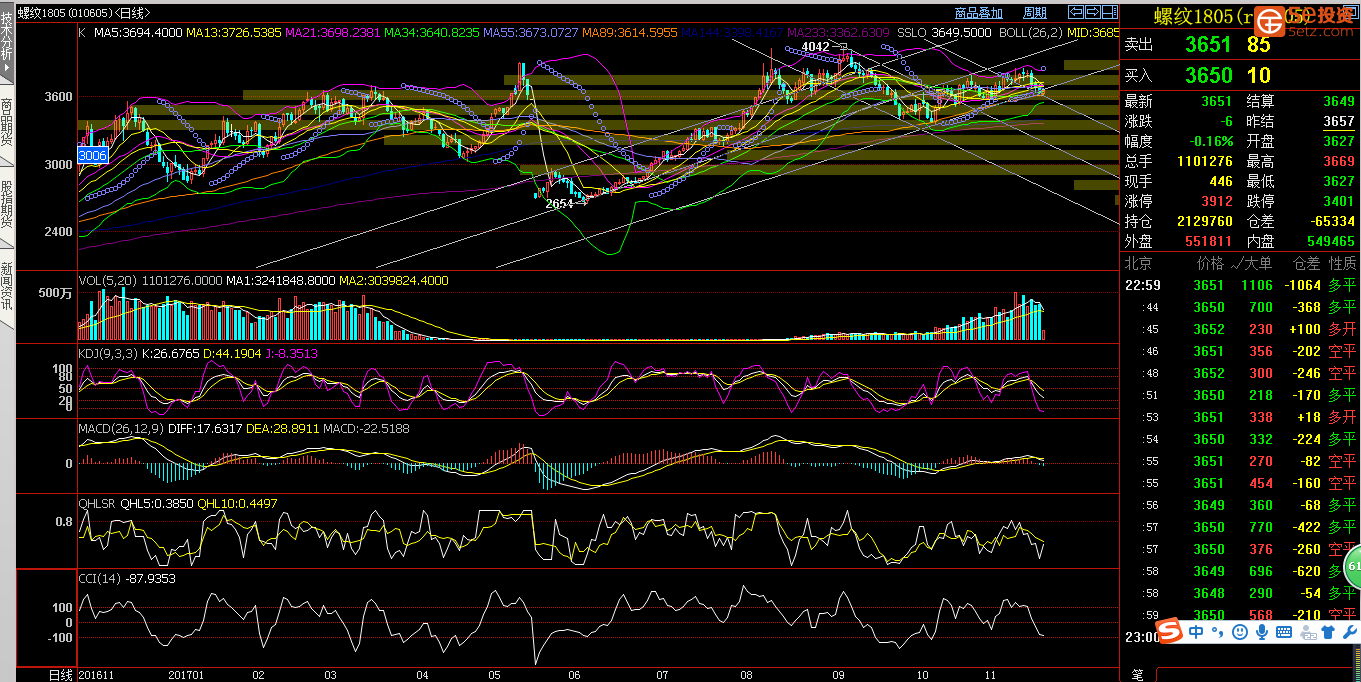Click the 商品叠加 link
The height and width of the screenshot is (682, 1361).
(x=978, y=13)
